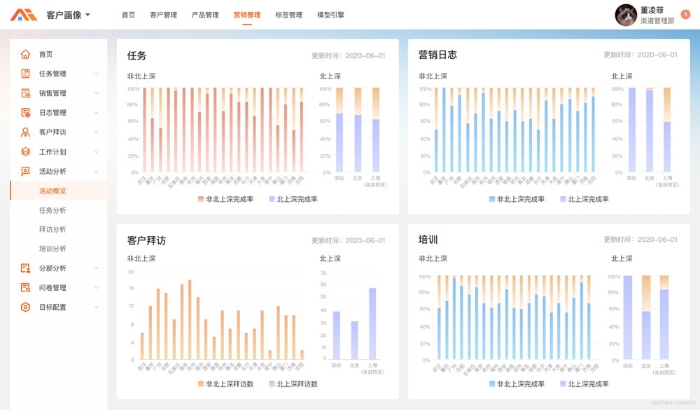Click the 任务管理 sidebar icon

(x=25, y=74)
